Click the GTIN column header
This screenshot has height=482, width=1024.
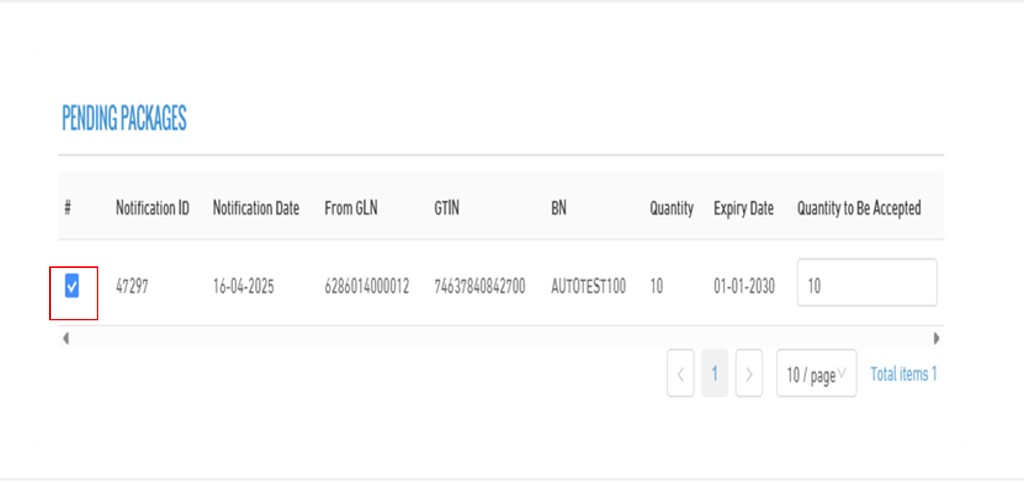click(x=448, y=209)
